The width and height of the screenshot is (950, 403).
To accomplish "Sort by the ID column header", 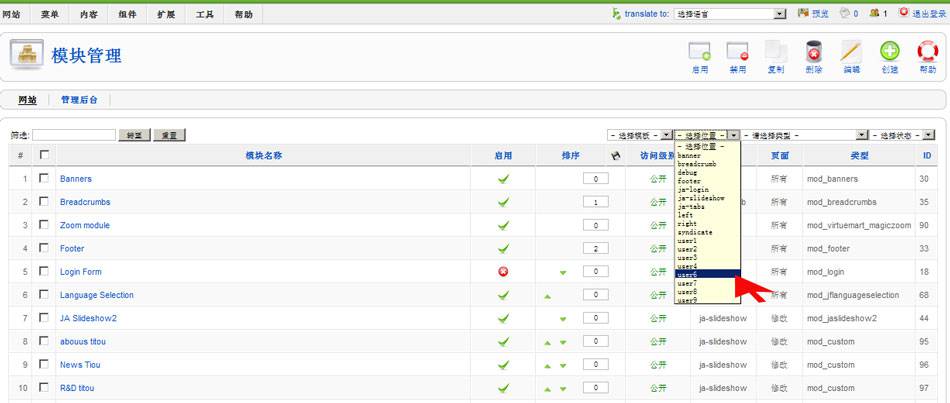I will click(x=927, y=156).
